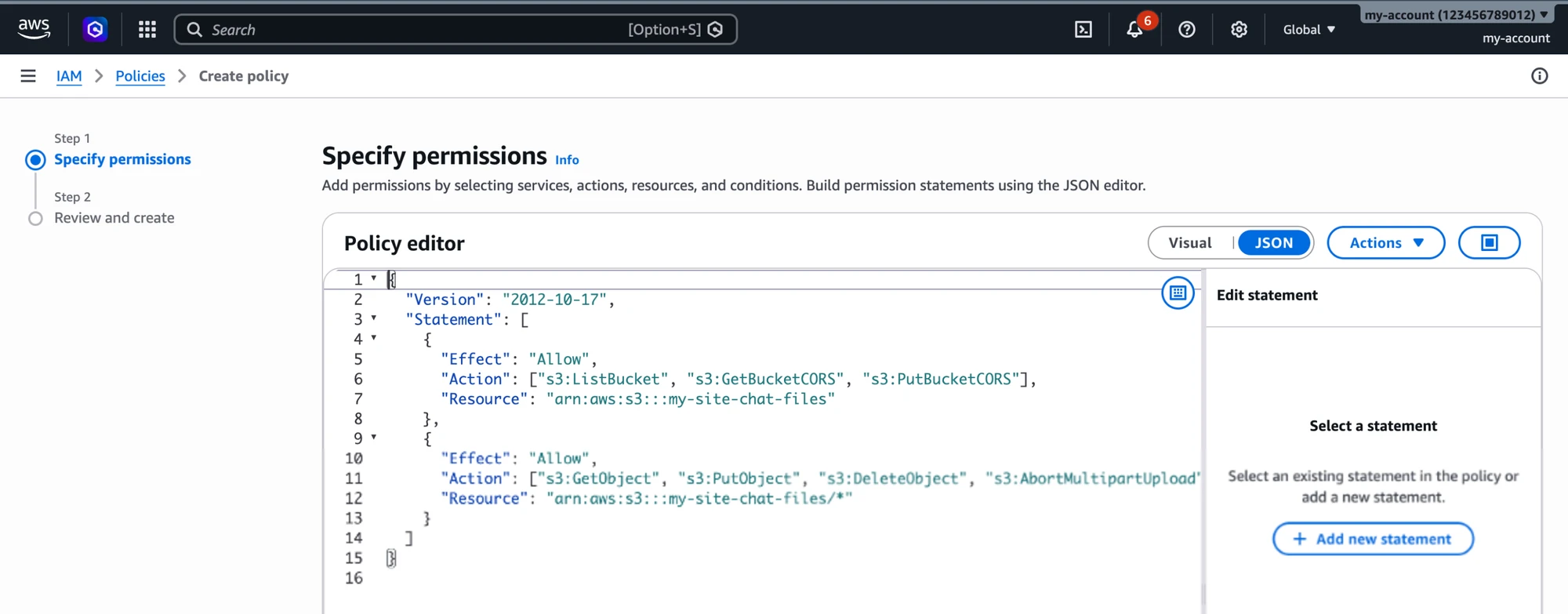Go to the Policies breadcrumb
Image resolution: width=1568 pixels, height=614 pixels.
140,76
